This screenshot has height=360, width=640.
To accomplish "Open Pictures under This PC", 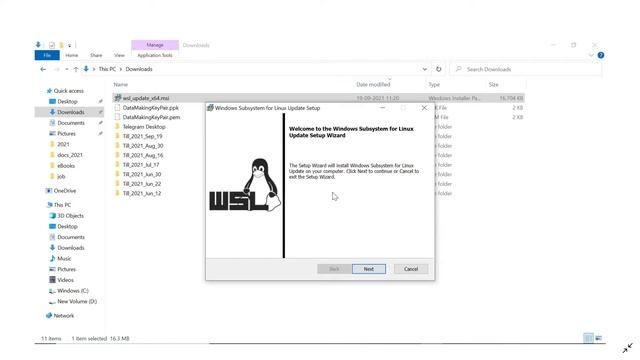I will tap(66, 269).
